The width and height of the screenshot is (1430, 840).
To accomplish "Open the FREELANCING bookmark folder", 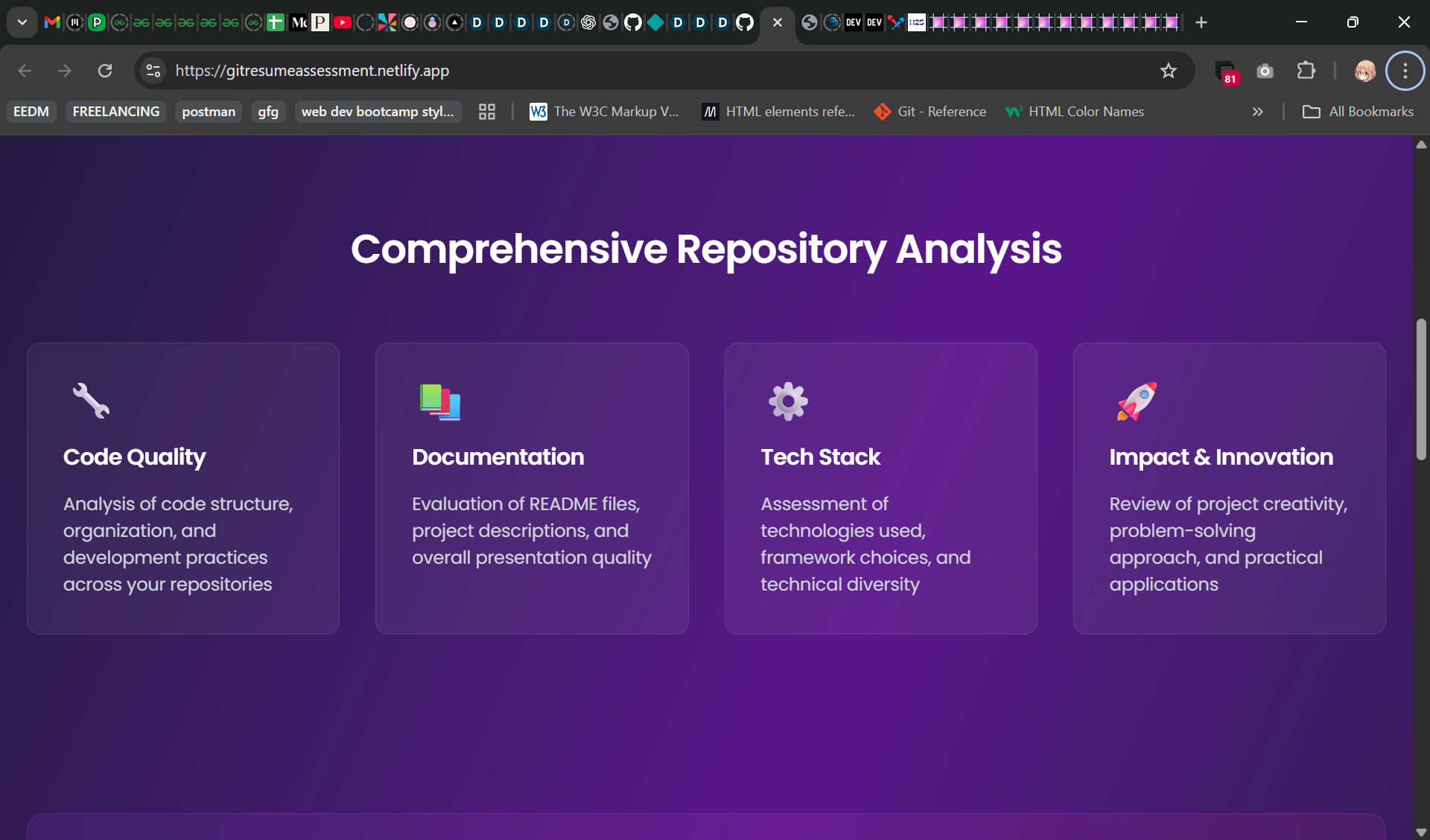I will point(116,112).
